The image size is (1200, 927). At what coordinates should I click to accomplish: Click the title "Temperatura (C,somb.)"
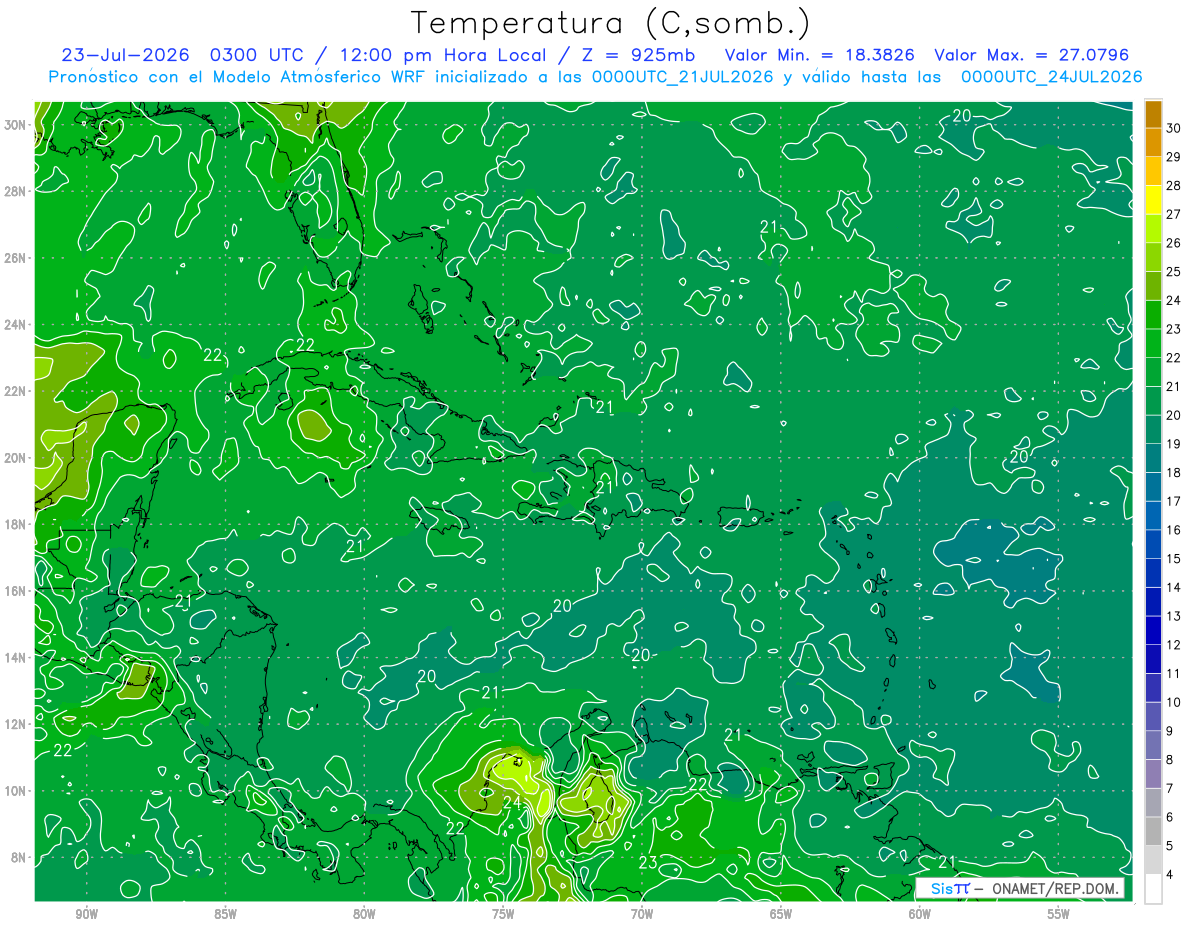point(611,23)
